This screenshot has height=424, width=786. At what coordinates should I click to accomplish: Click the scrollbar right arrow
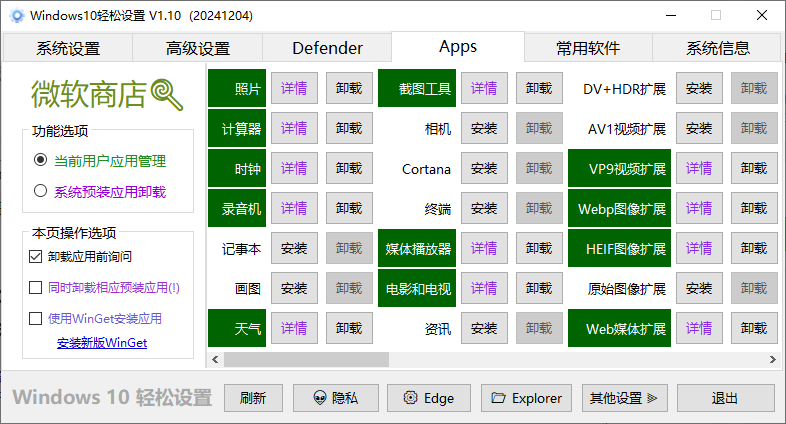[771, 360]
